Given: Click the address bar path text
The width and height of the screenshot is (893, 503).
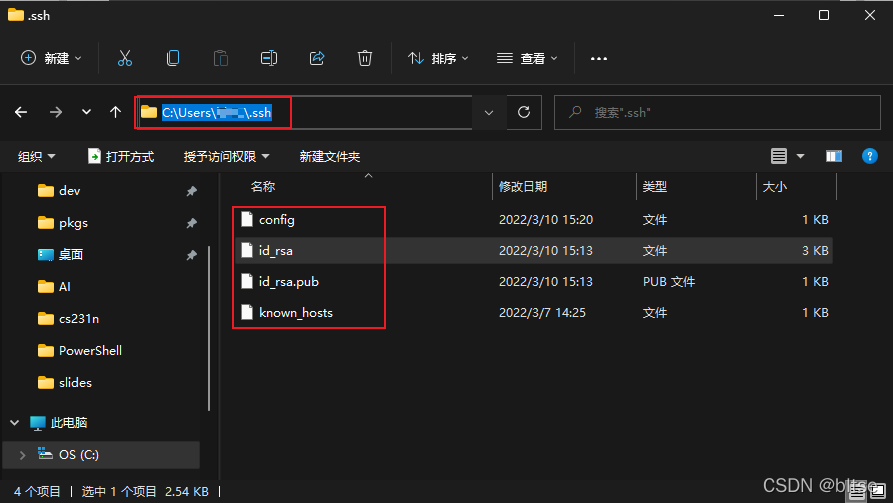Looking at the screenshot, I should tap(216, 112).
